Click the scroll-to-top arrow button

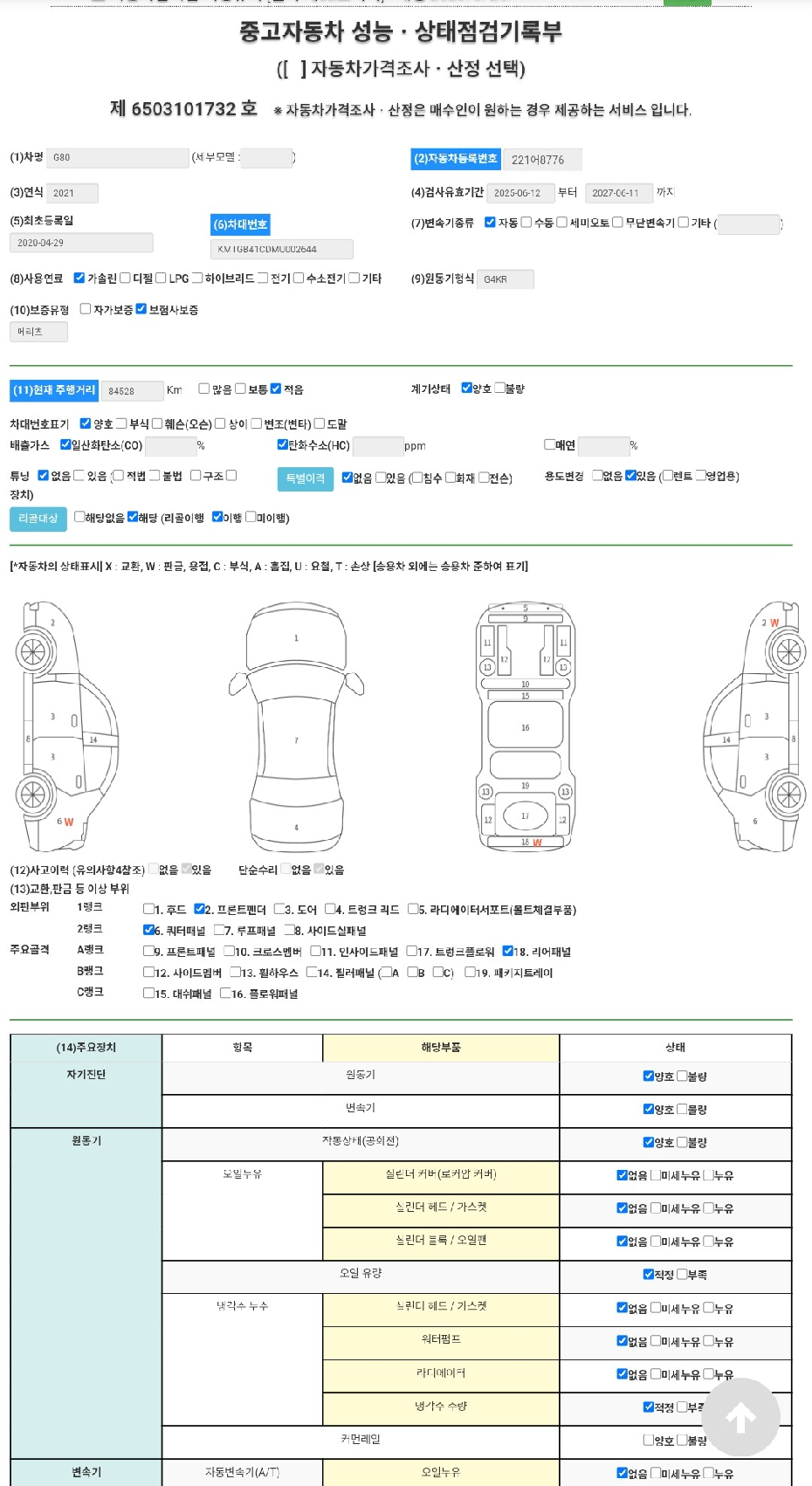point(740,1417)
